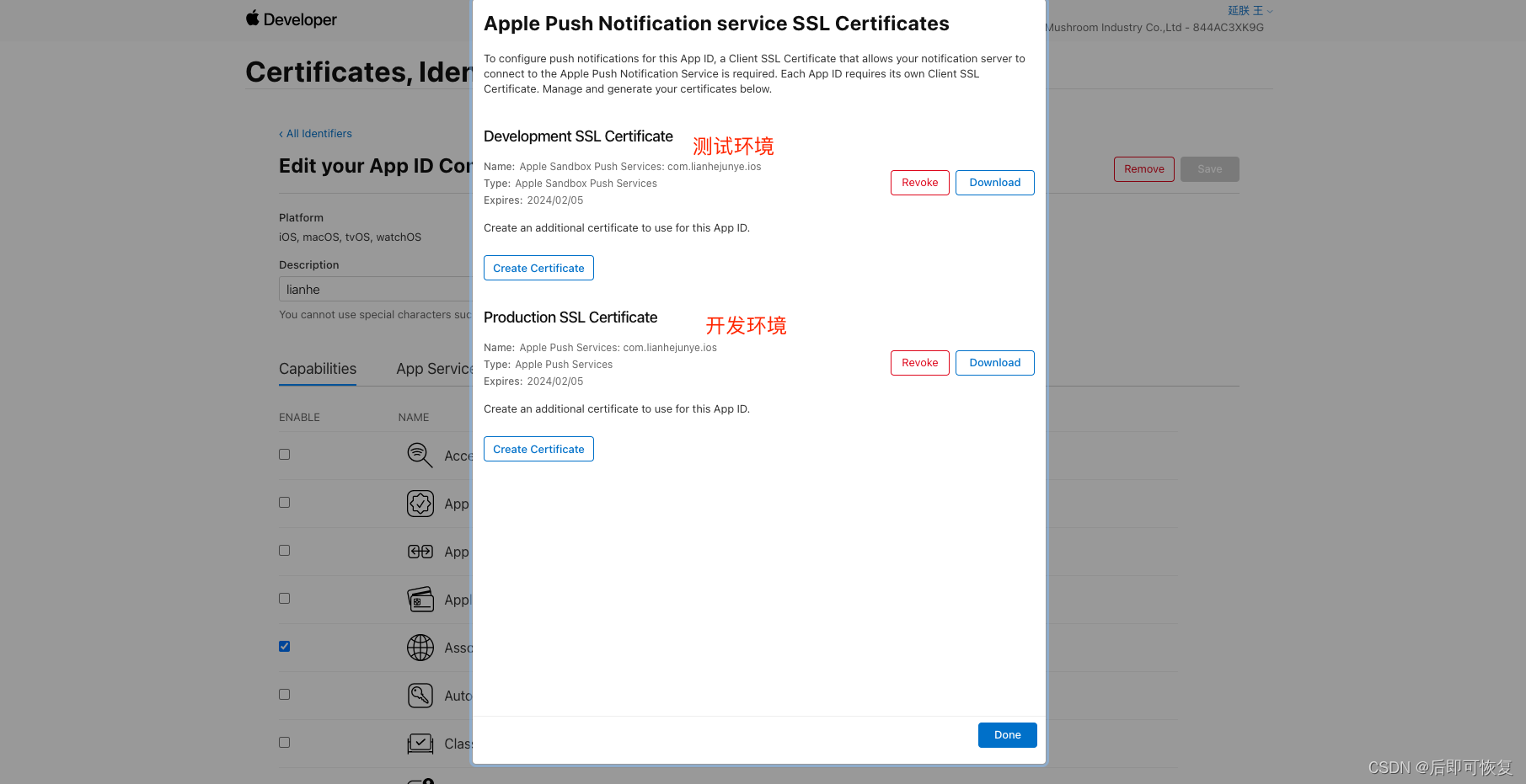Enable the Apple Pay row checkbox
The image size is (1526, 784).
click(x=285, y=598)
